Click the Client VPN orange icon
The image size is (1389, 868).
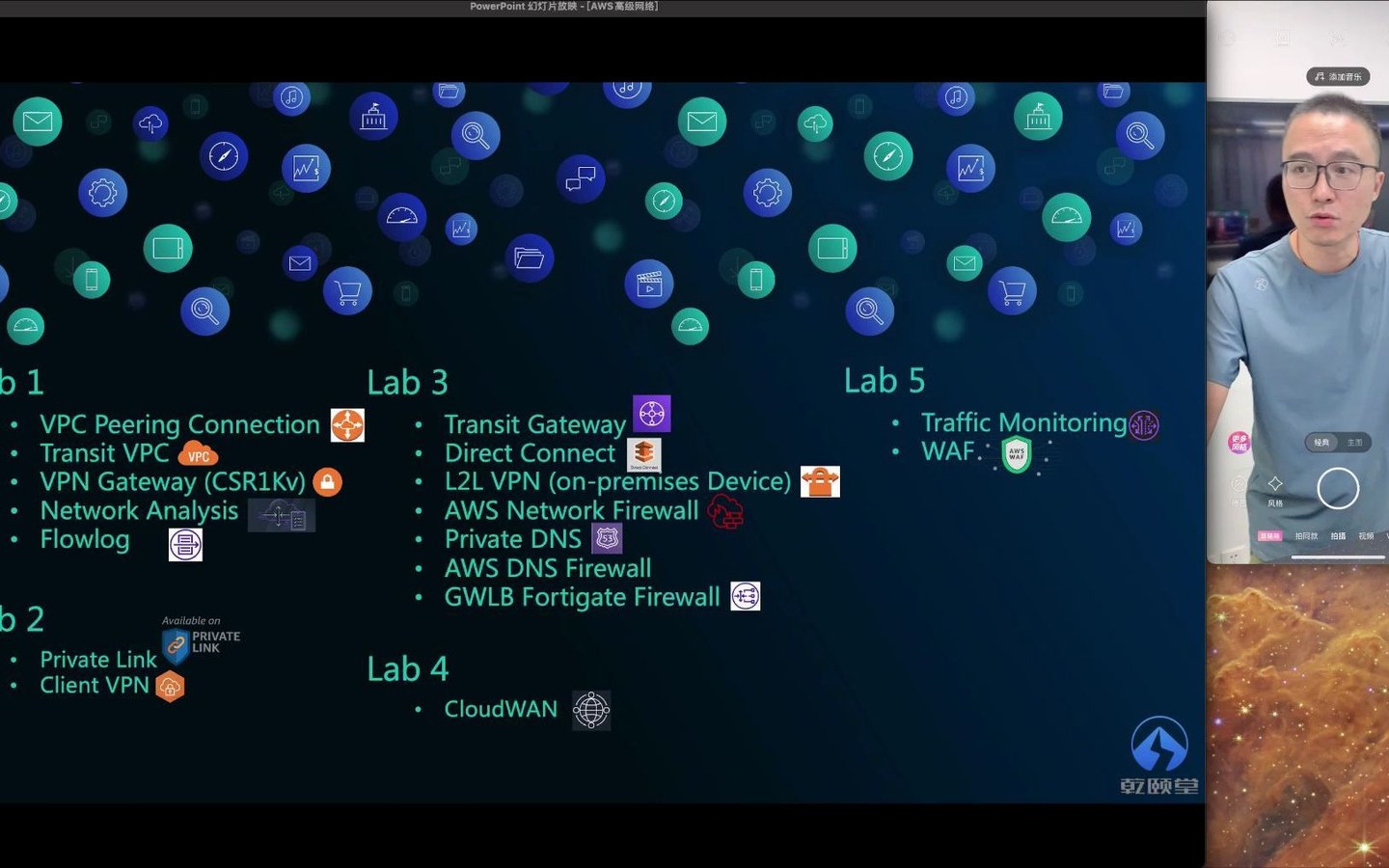(170, 687)
